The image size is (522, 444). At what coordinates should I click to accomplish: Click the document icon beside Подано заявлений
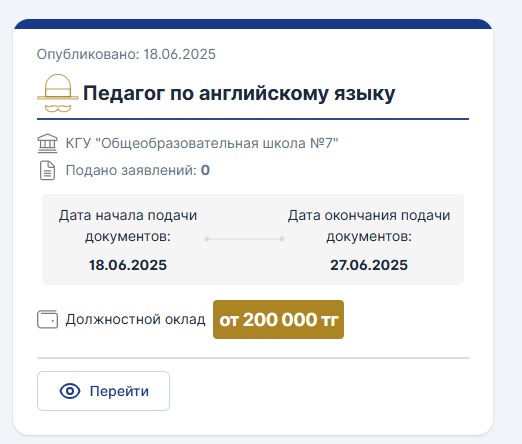click(x=47, y=170)
